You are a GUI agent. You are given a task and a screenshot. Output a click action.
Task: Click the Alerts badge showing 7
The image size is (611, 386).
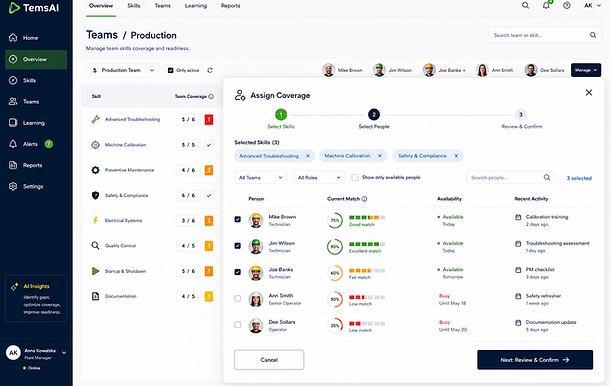click(x=49, y=144)
